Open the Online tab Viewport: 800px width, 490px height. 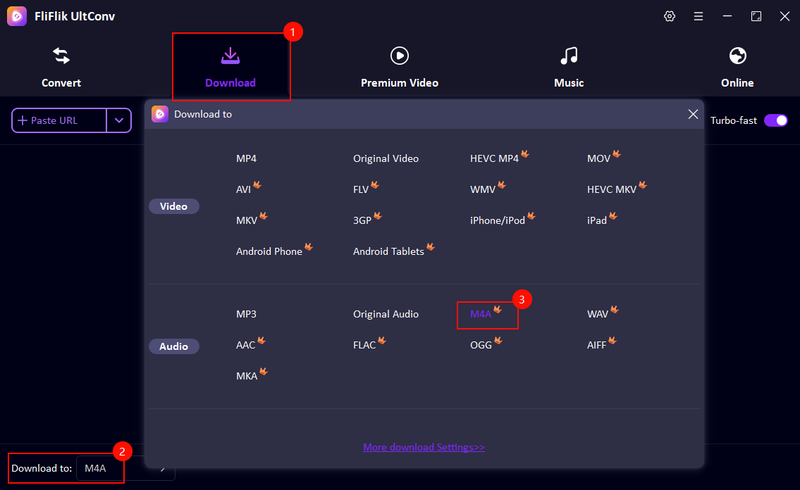point(738,66)
